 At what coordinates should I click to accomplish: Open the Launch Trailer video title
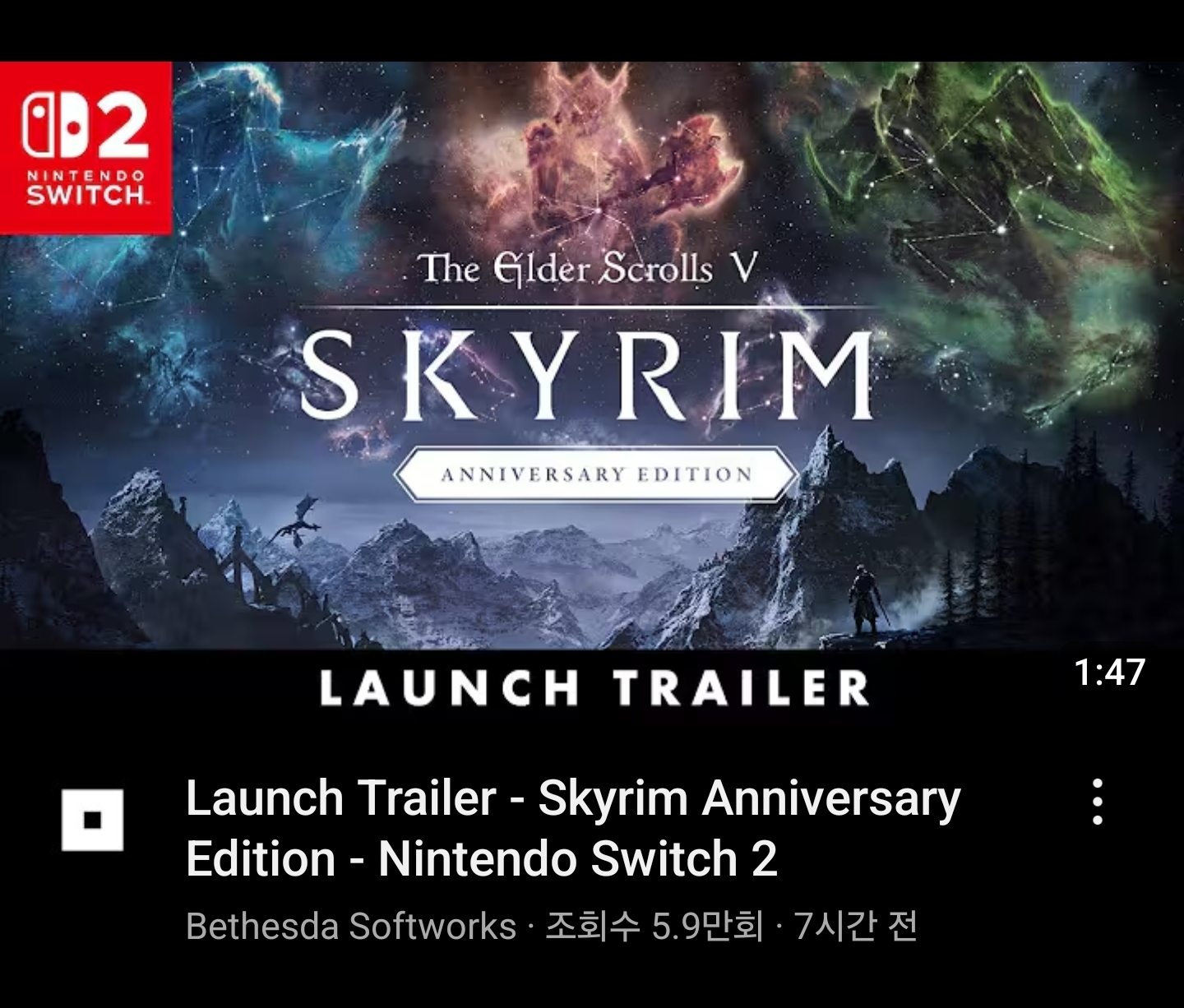[x=573, y=829]
